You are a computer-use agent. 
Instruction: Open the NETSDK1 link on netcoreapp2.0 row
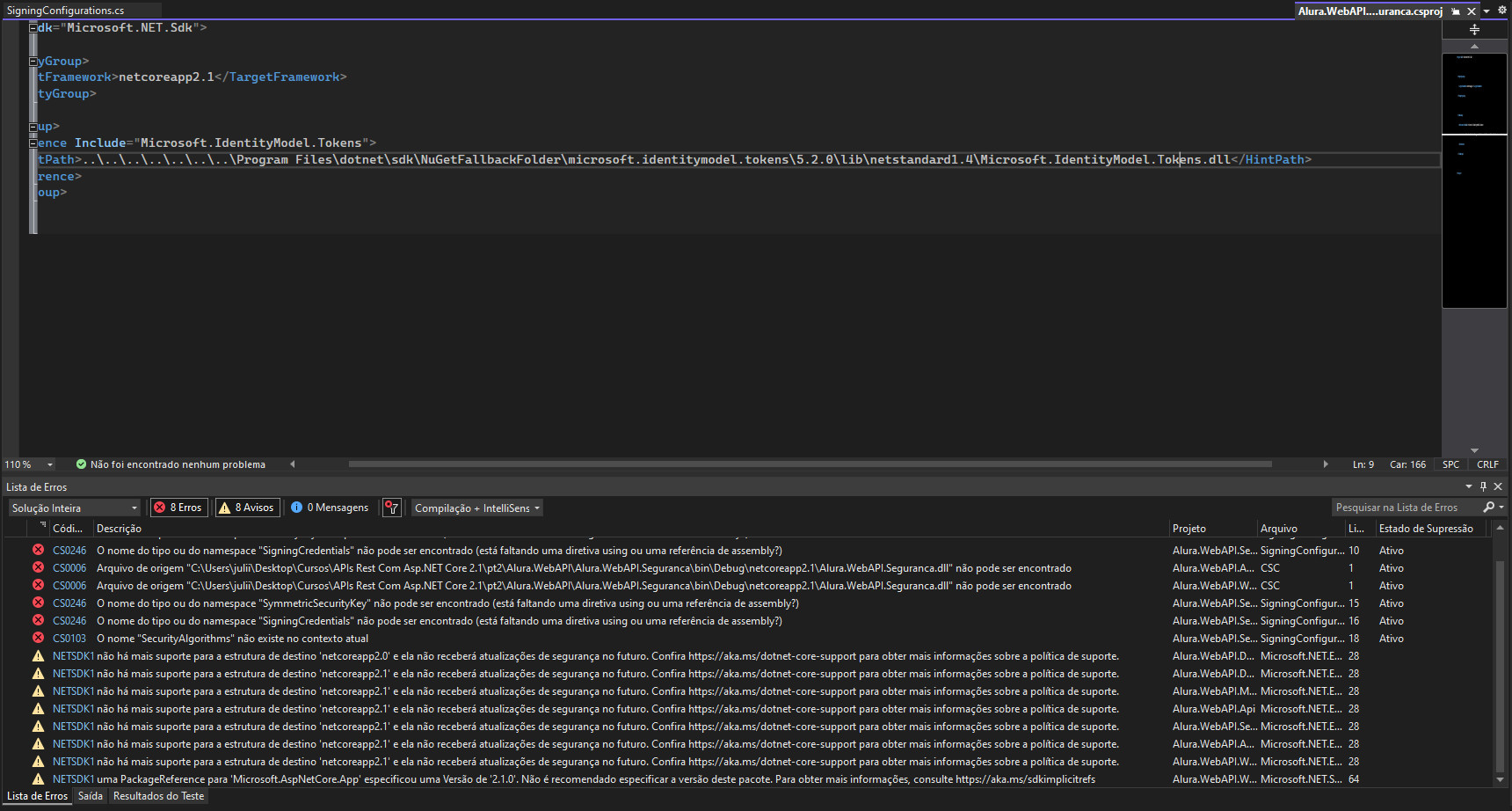point(73,656)
